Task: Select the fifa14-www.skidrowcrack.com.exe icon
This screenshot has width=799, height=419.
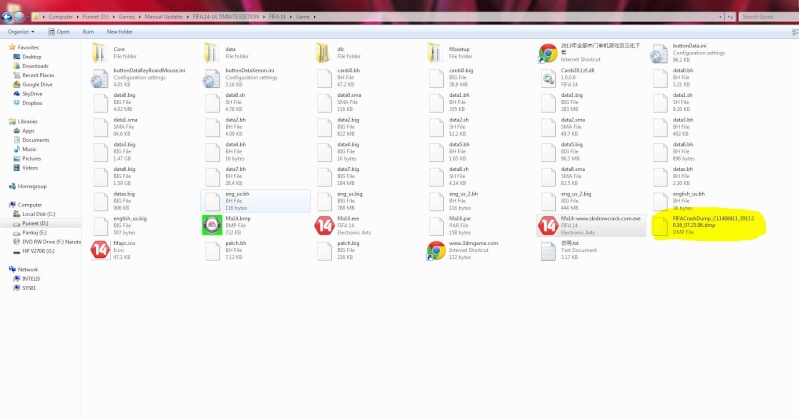Action: click(548, 225)
